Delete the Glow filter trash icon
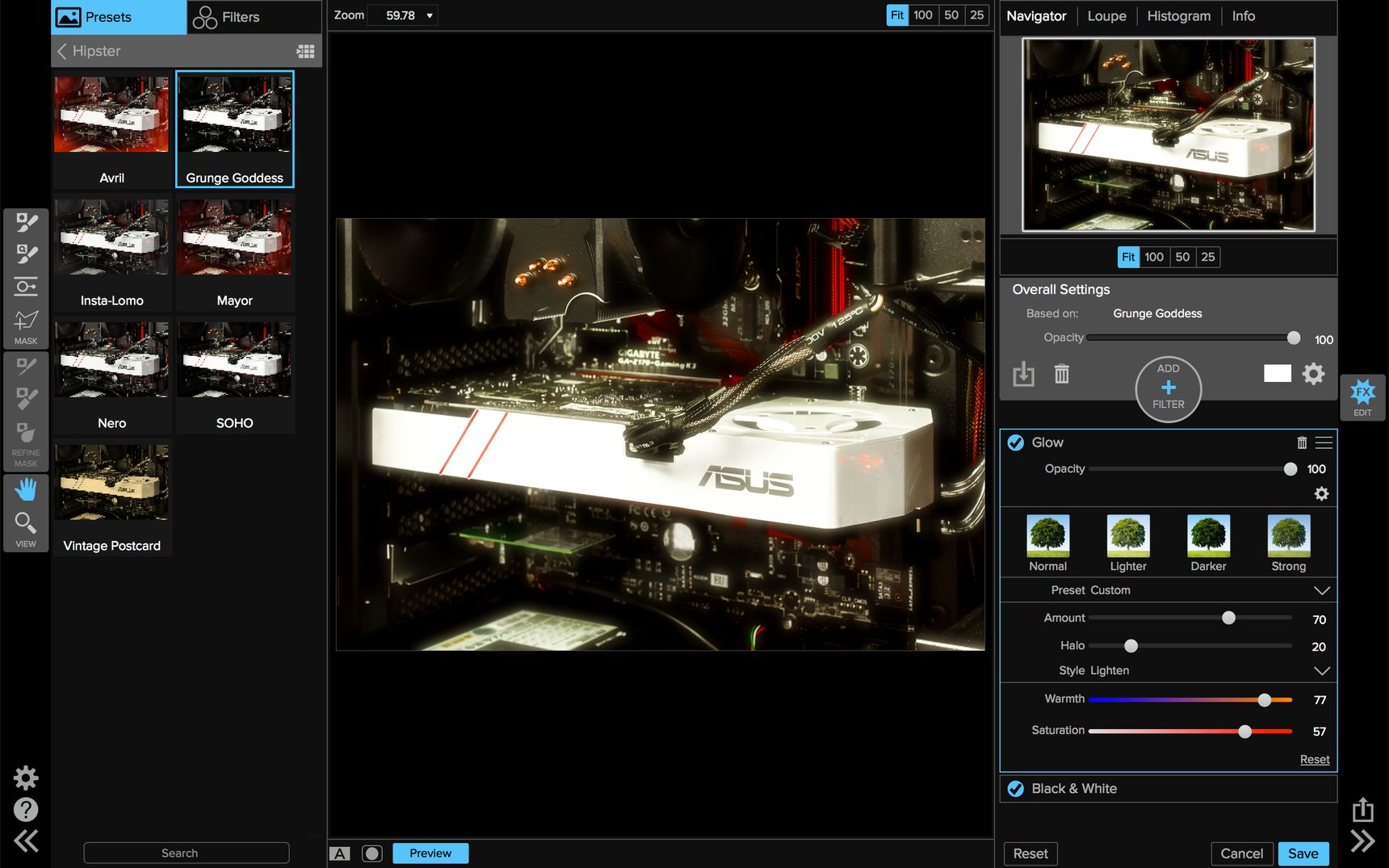 pos(1302,442)
